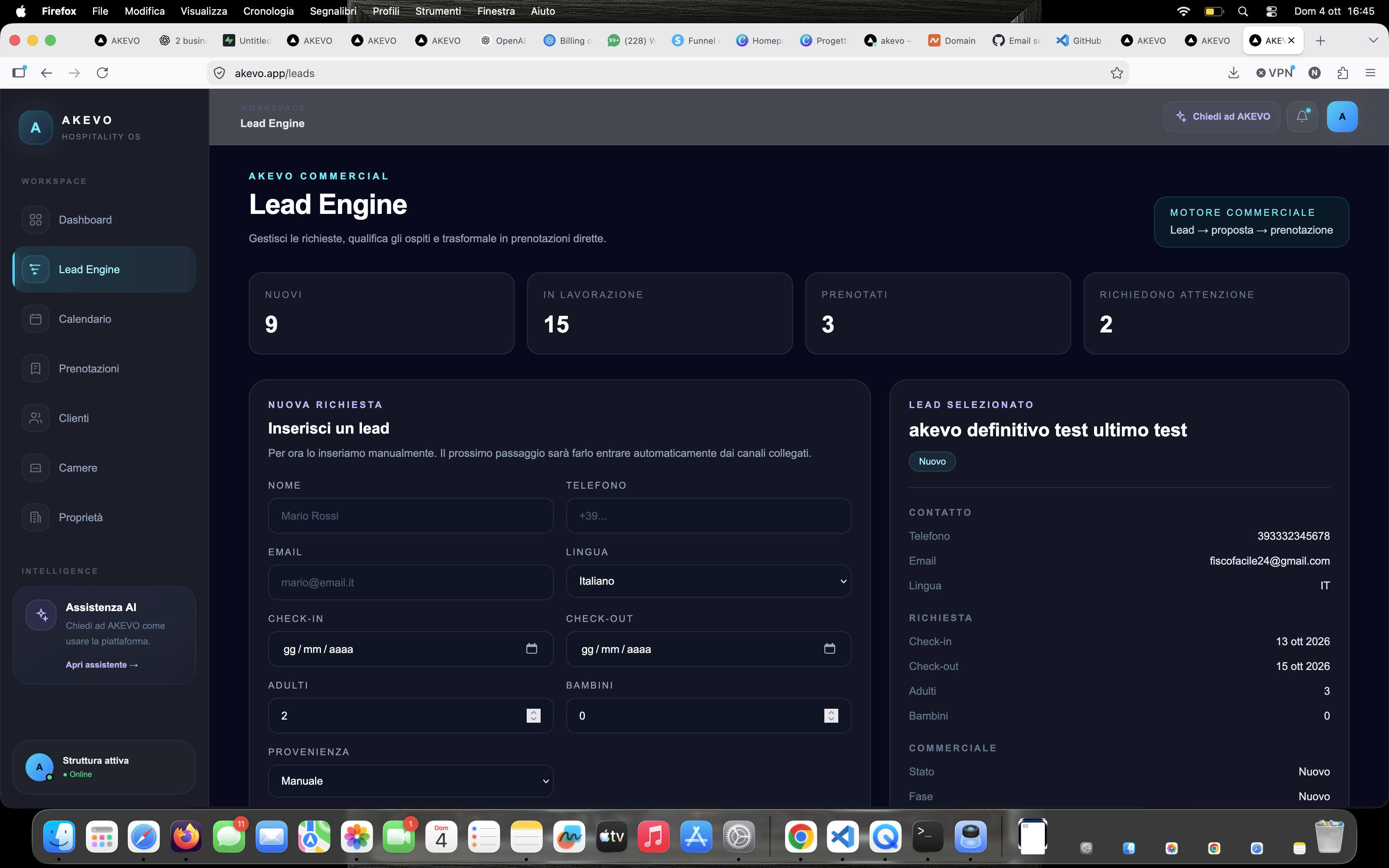This screenshot has height=868, width=1389.
Task: Switch to the GitHub browser tab
Action: (1080, 40)
